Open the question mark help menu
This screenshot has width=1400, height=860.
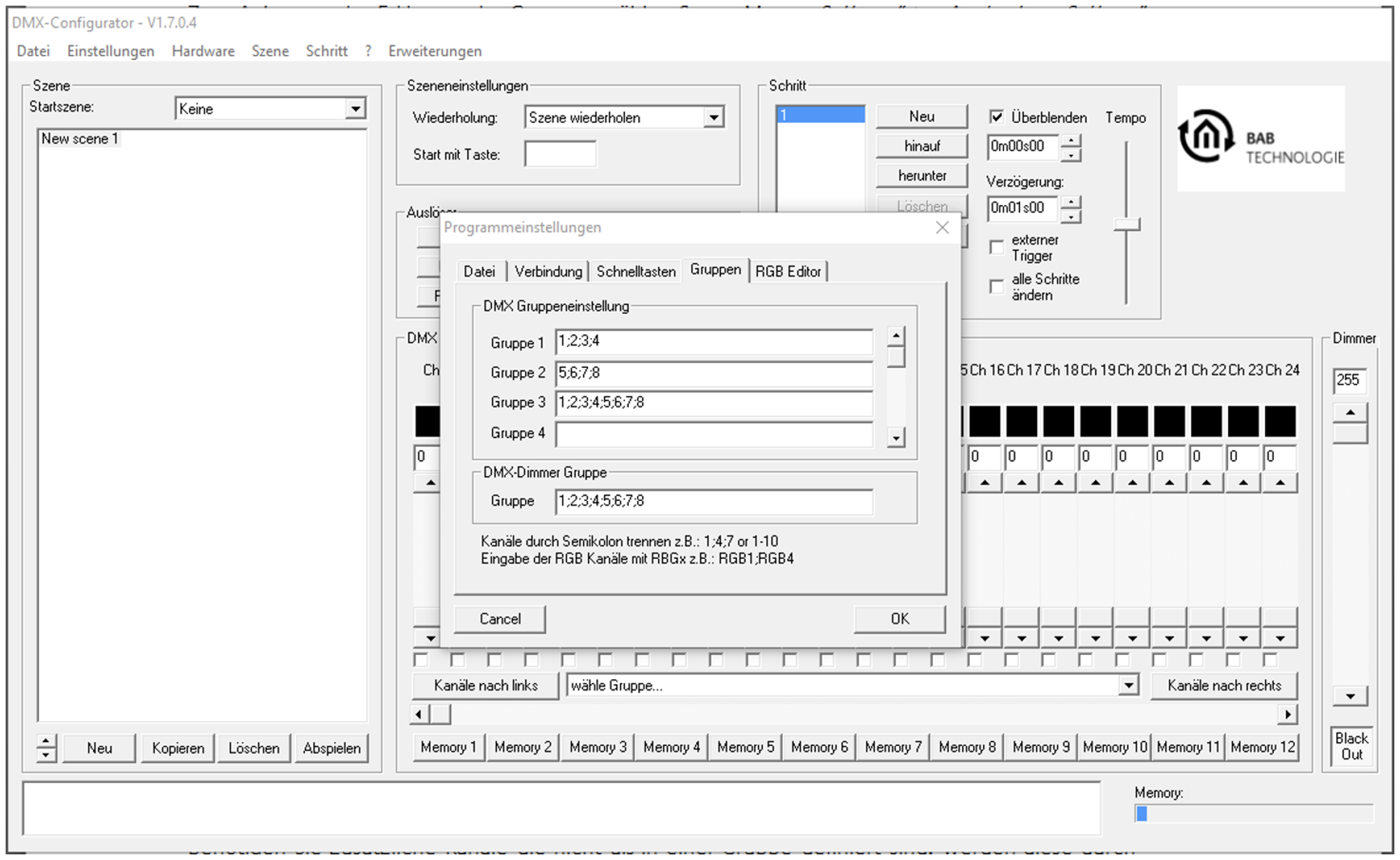[x=369, y=51]
